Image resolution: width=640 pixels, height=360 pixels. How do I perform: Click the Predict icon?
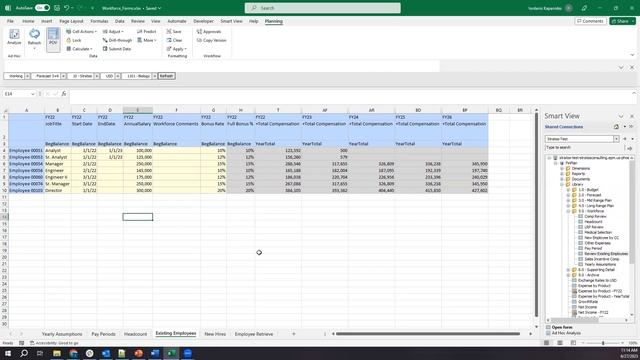coord(147,31)
